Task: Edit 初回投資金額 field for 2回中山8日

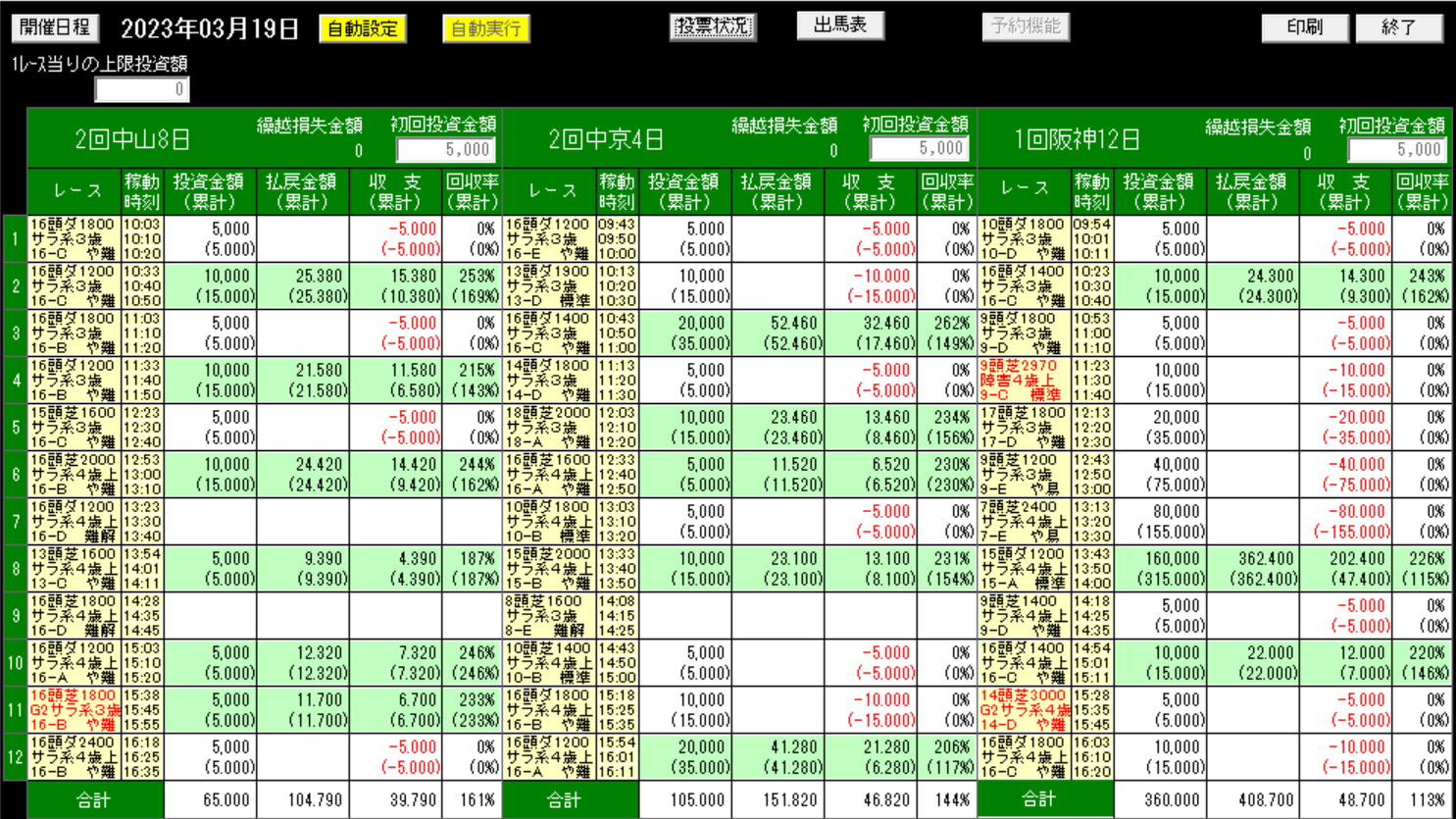Action: click(x=445, y=150)
